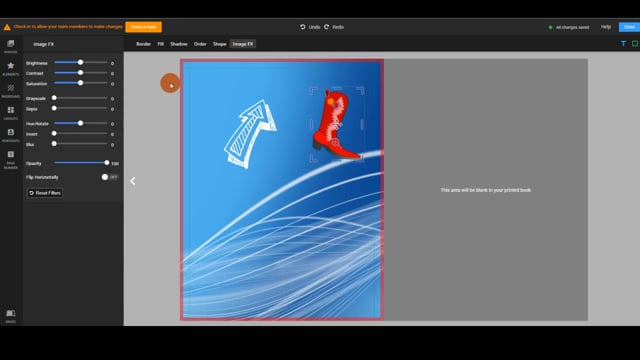Click the orange warning triangle icon
This screenshot has width=640, height=360.
click(7, 27)
